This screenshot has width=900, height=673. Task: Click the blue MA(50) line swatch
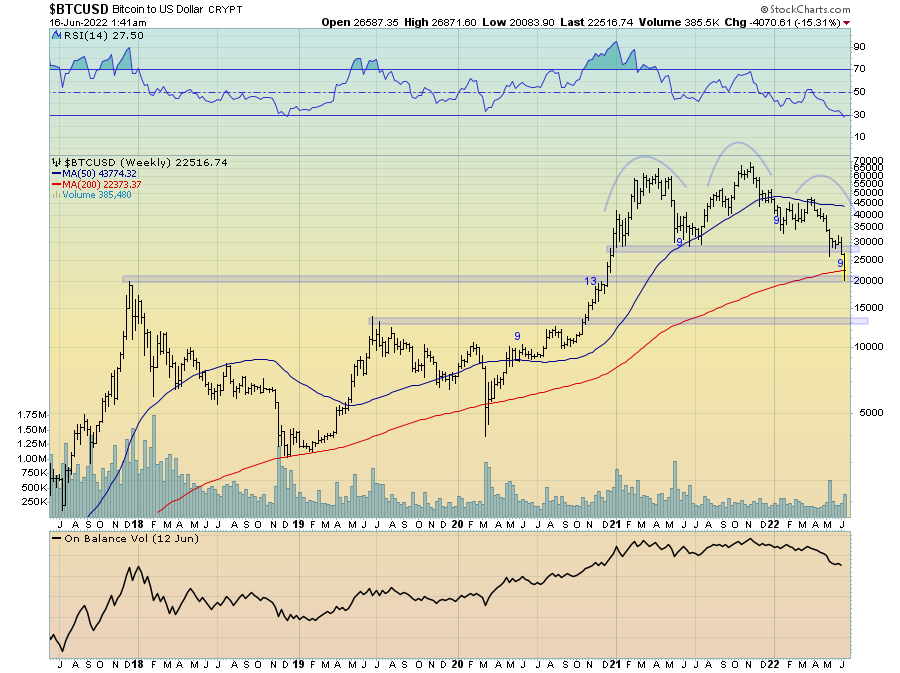coord(56,174)
